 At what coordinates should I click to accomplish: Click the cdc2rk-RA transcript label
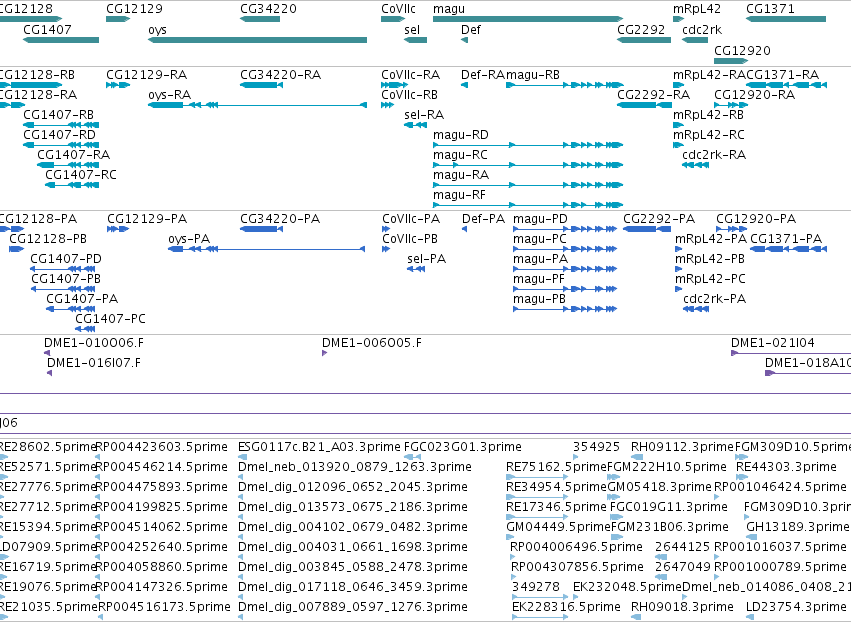pyautogui.click(x=714, y=155)
